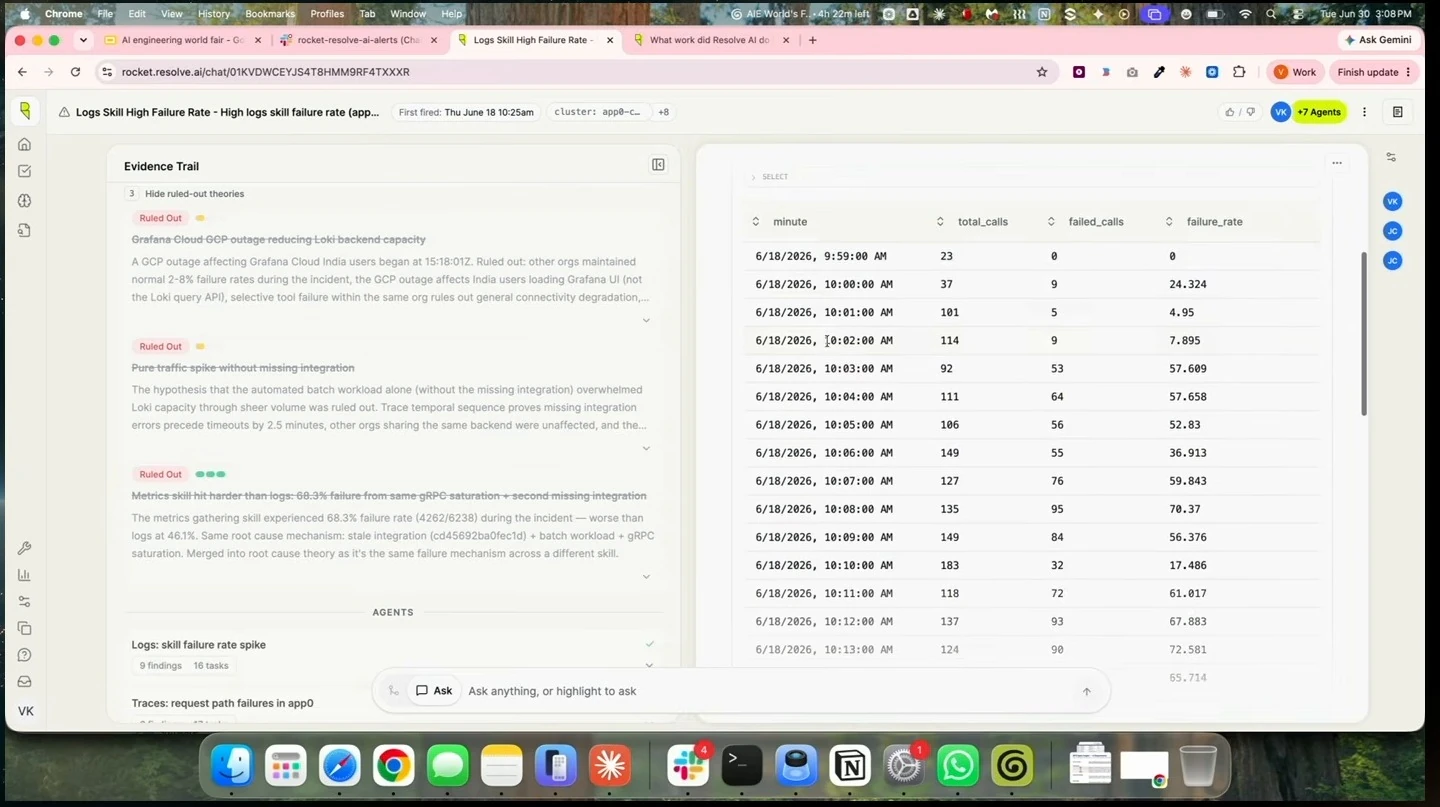This screenshot has width=1440, height=807.
Task: Open Ask Gemini button
Action: [1378, 40]
